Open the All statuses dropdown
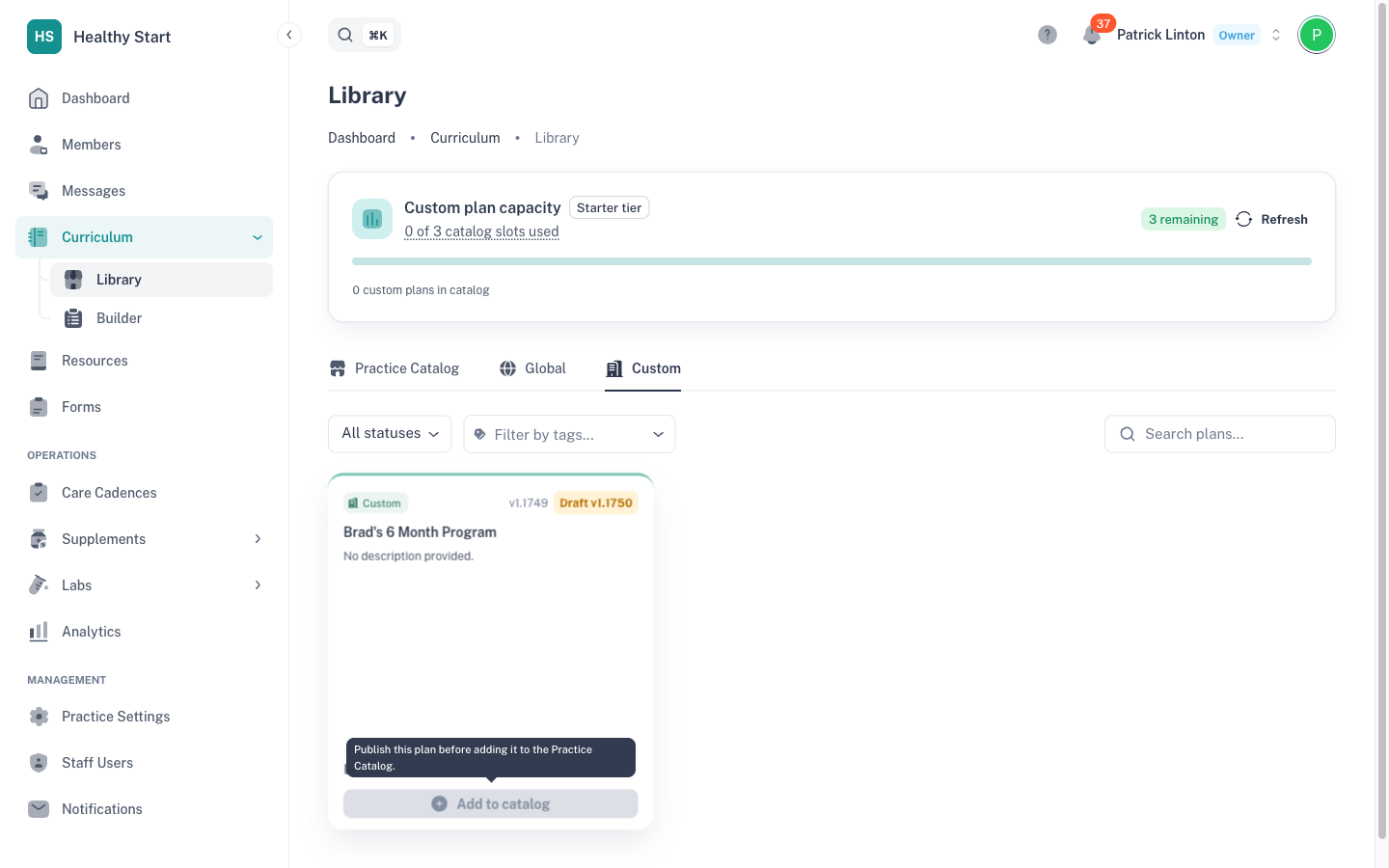Image resolution: width=1389 pixels, height=868 pixels. (390, 434)
